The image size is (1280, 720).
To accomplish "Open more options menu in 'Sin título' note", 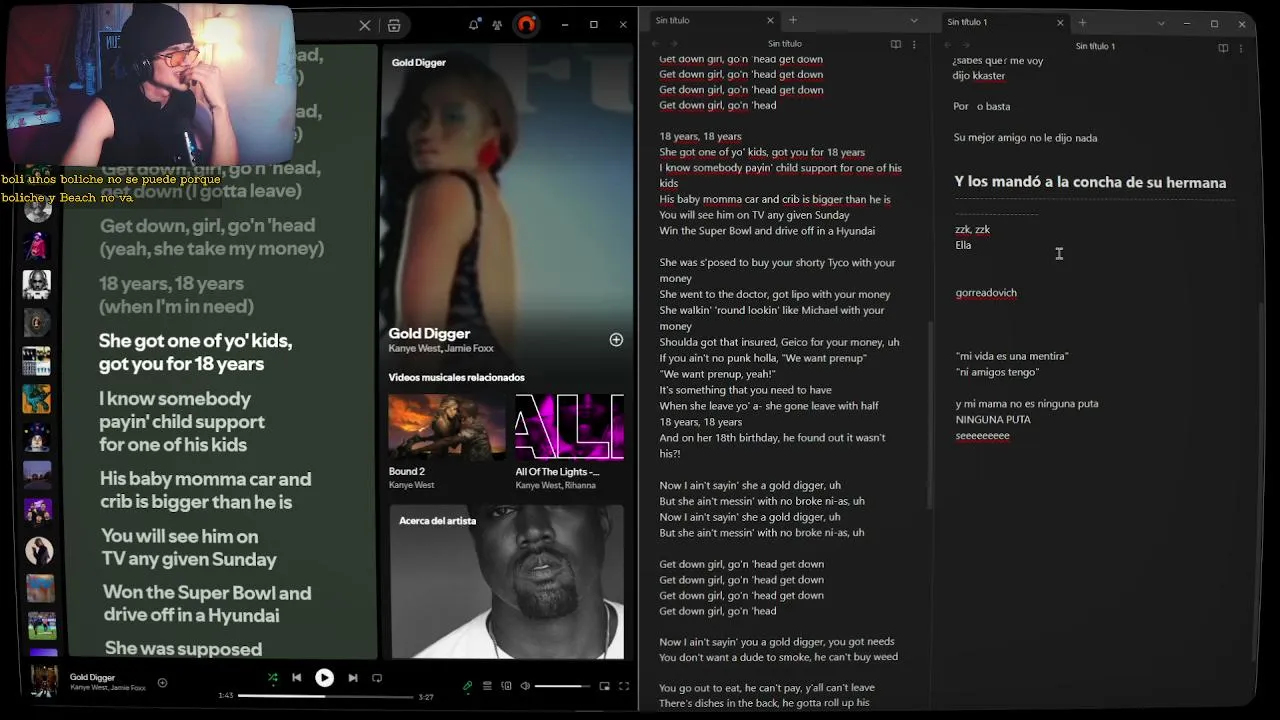I will (914, 44).
